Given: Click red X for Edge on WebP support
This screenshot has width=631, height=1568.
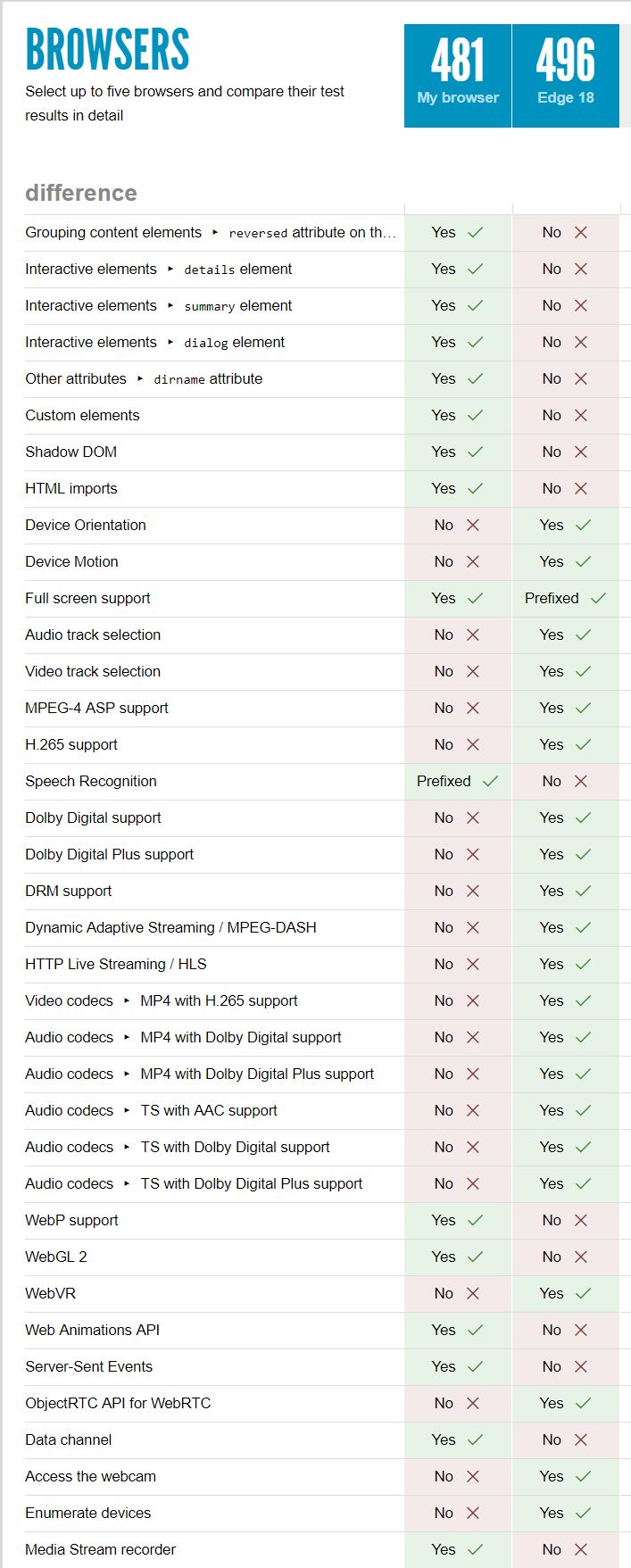Looking at the screenshot, I should [581, 1221].
